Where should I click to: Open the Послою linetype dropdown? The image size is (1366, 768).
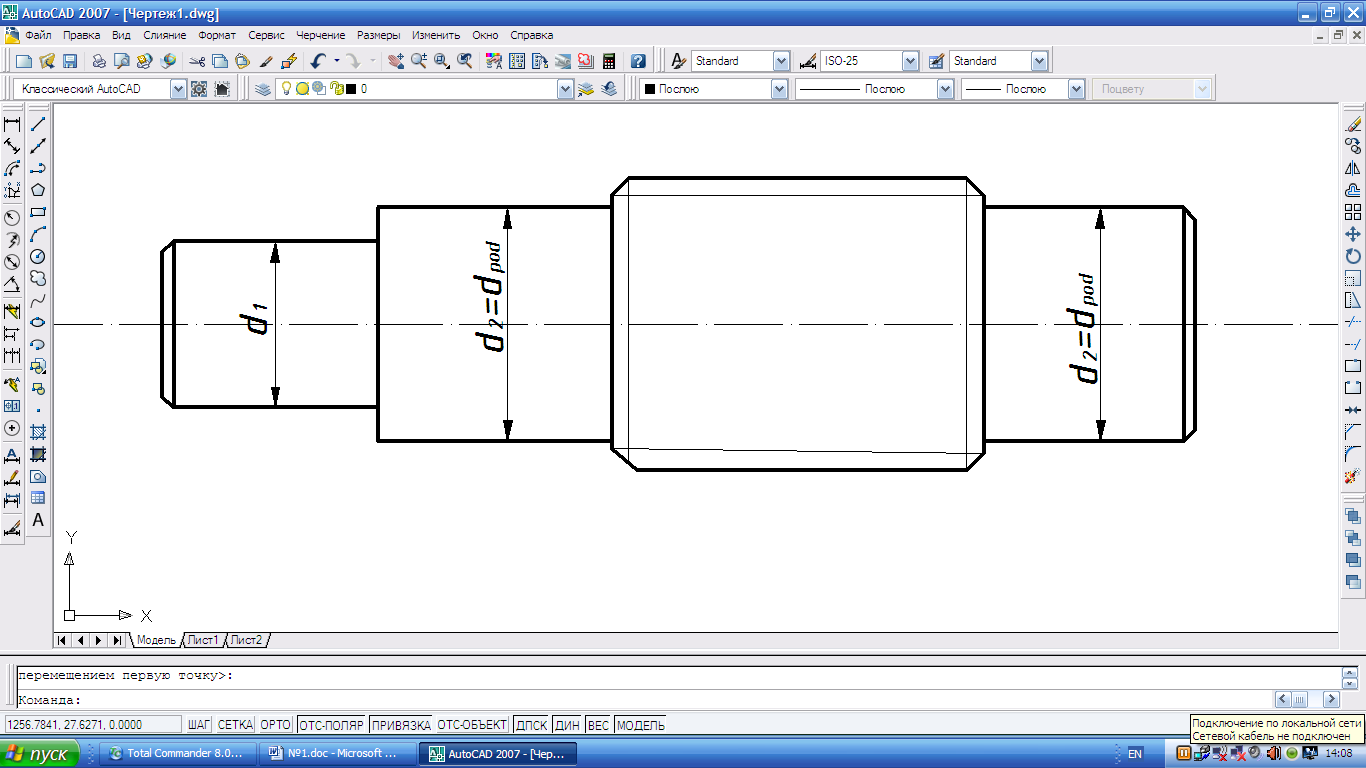(945, 89)
